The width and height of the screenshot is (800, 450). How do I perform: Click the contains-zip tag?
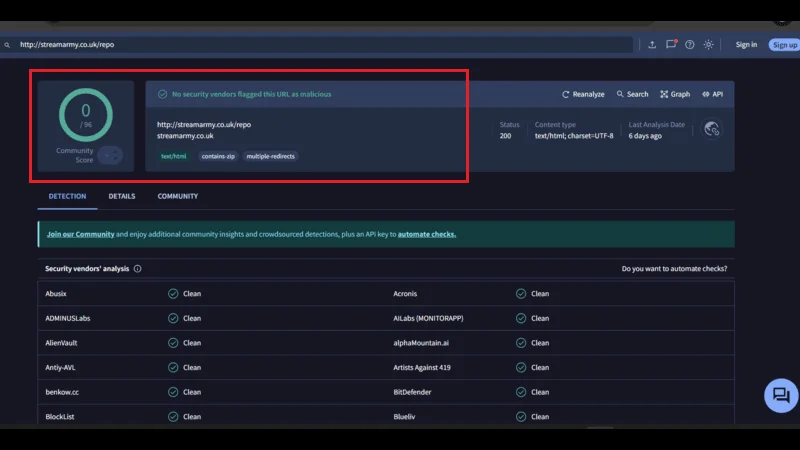tap(218, 157)
